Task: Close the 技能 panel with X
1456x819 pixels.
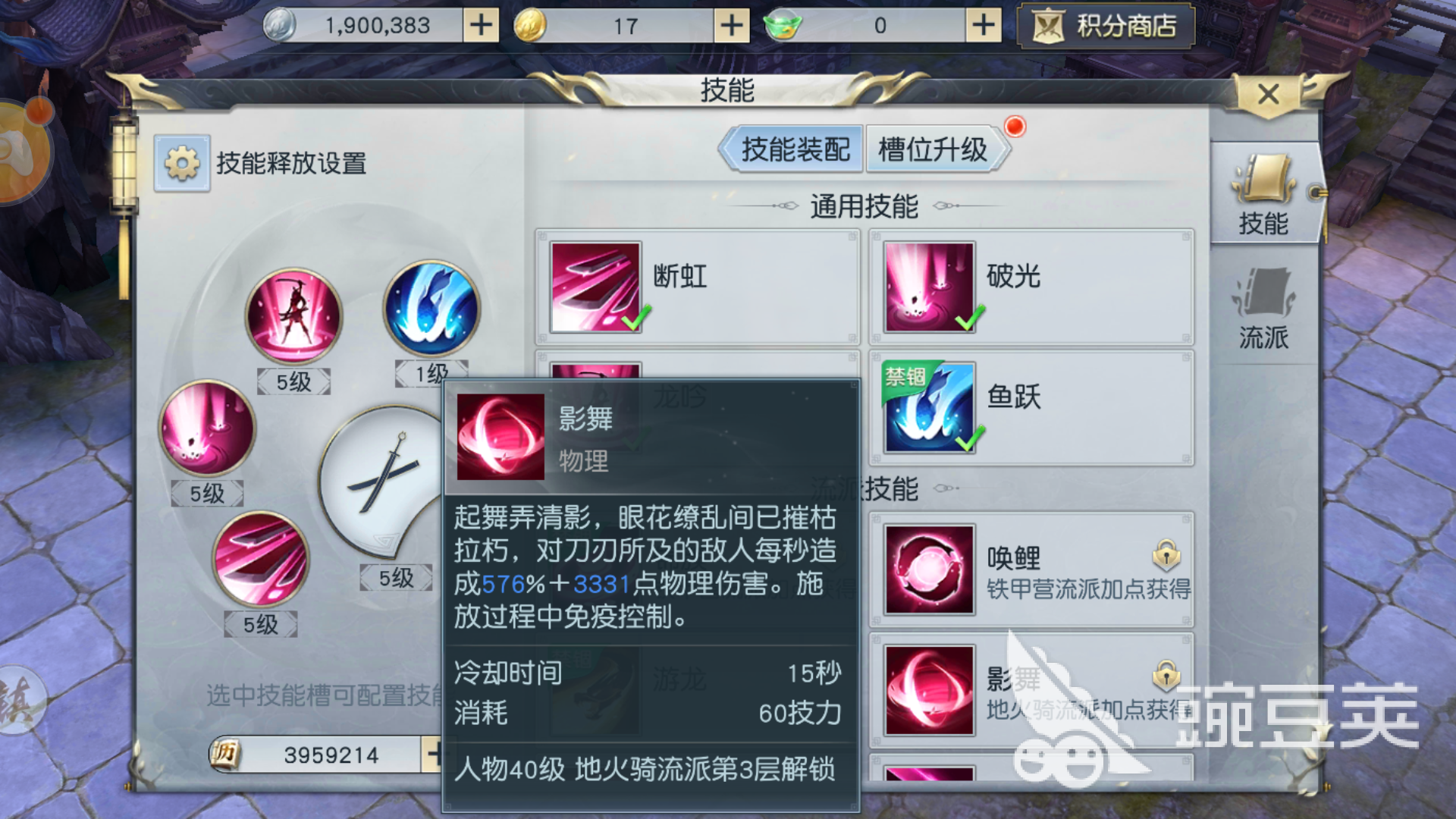Action: (x=1268, y=95)
